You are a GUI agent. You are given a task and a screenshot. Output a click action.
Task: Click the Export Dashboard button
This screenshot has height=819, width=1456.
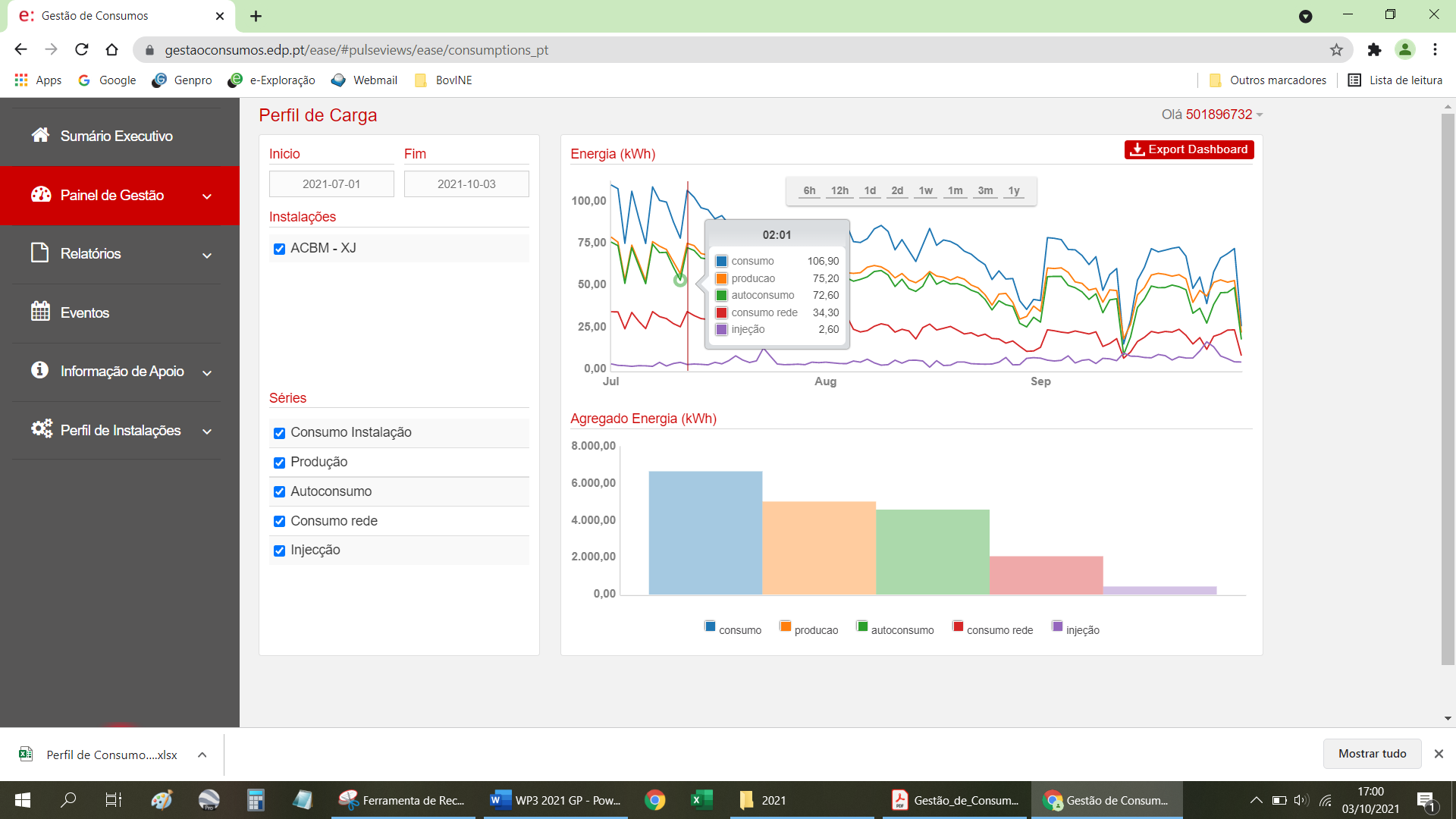1189,149
